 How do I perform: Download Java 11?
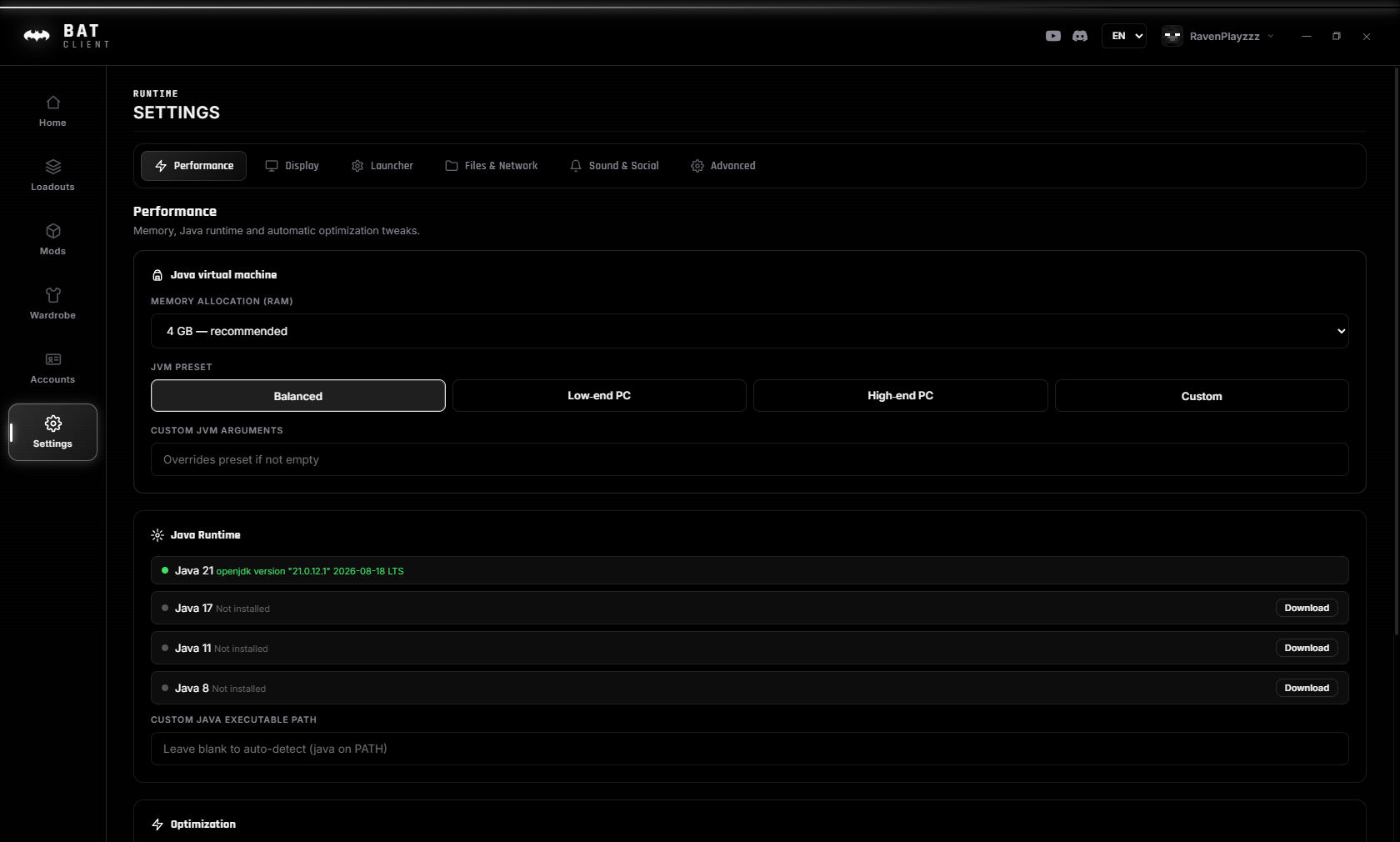(1307, 648)
